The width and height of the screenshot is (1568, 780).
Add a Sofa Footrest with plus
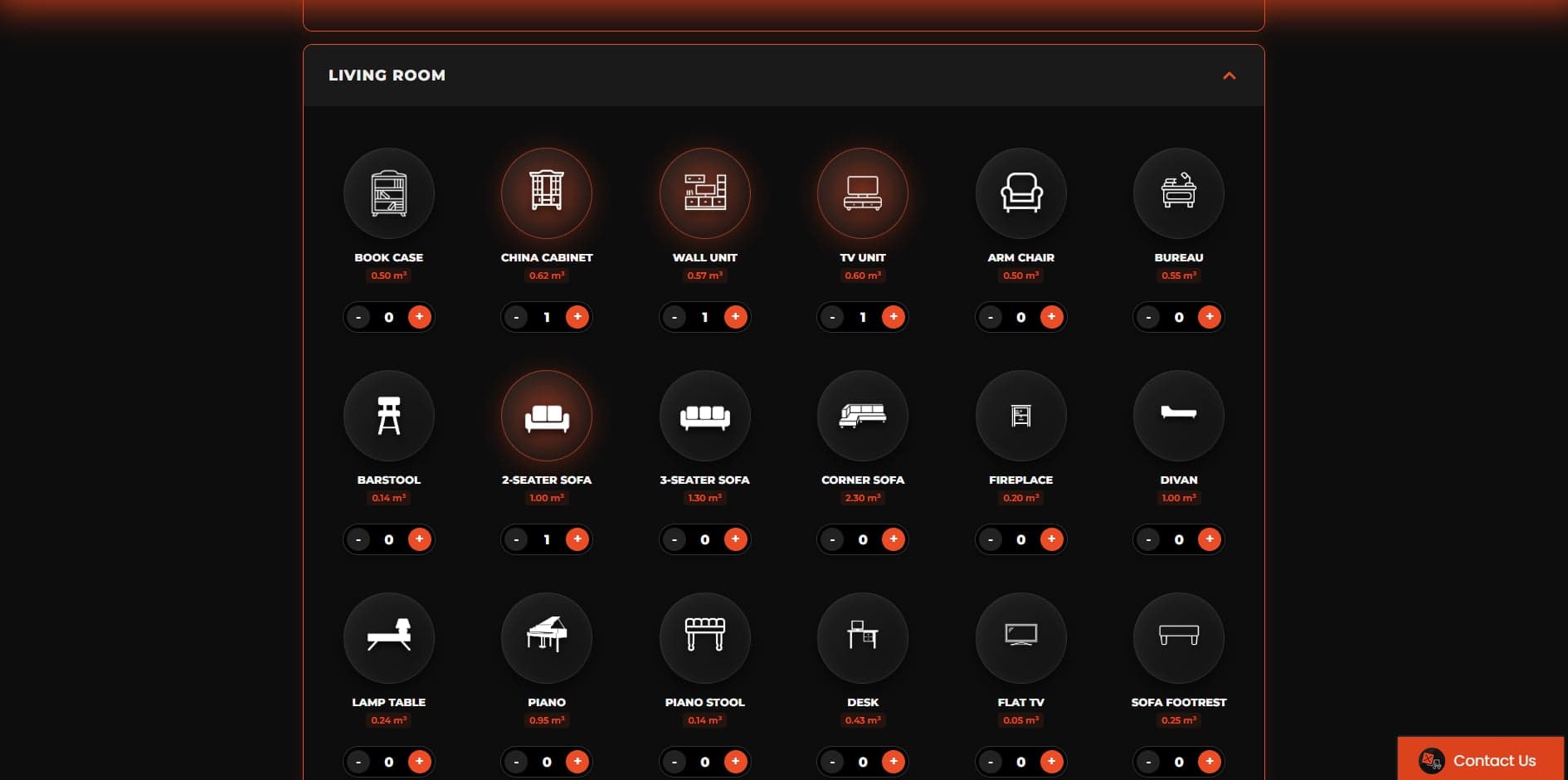(1210, 762)
